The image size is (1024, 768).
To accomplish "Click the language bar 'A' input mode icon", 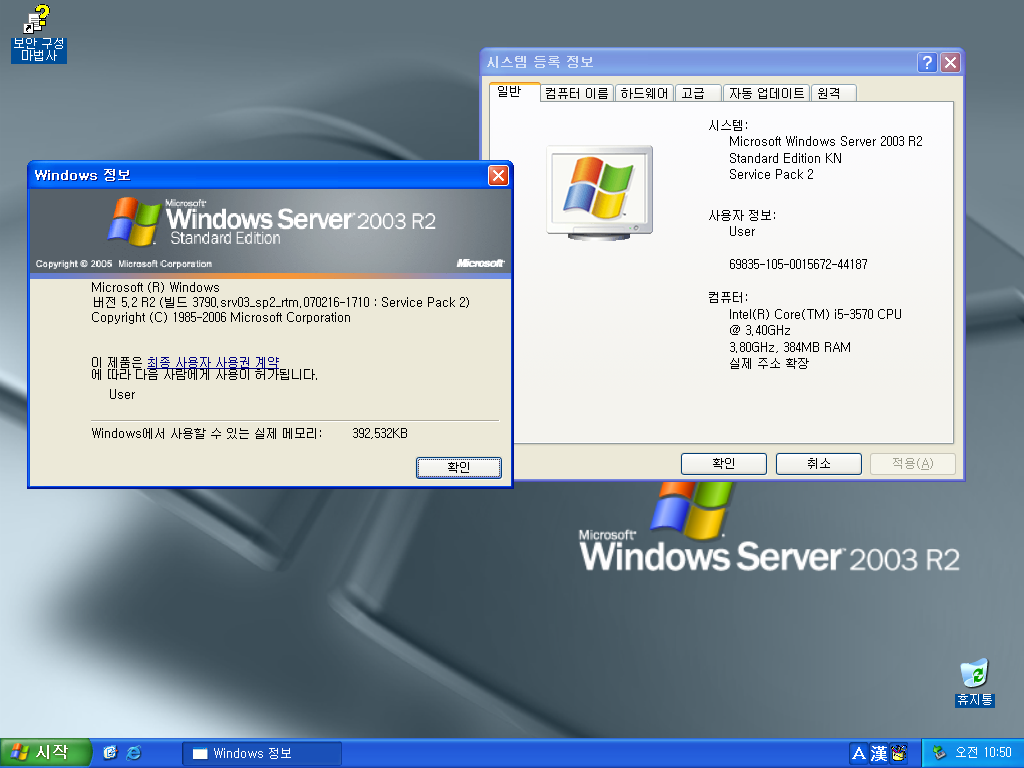I will click(859, 753).
